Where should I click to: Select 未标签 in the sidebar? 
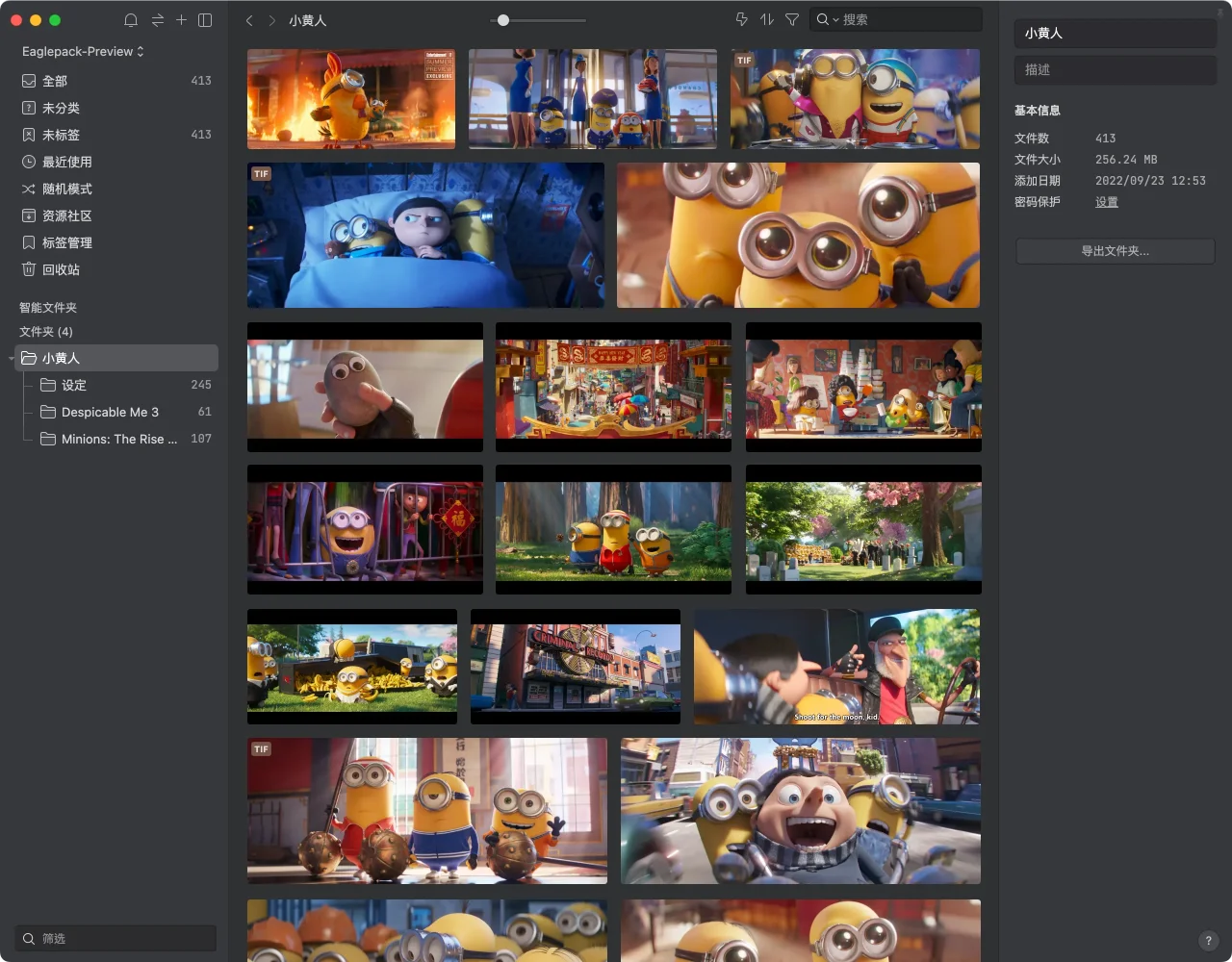tap(117, 135)
